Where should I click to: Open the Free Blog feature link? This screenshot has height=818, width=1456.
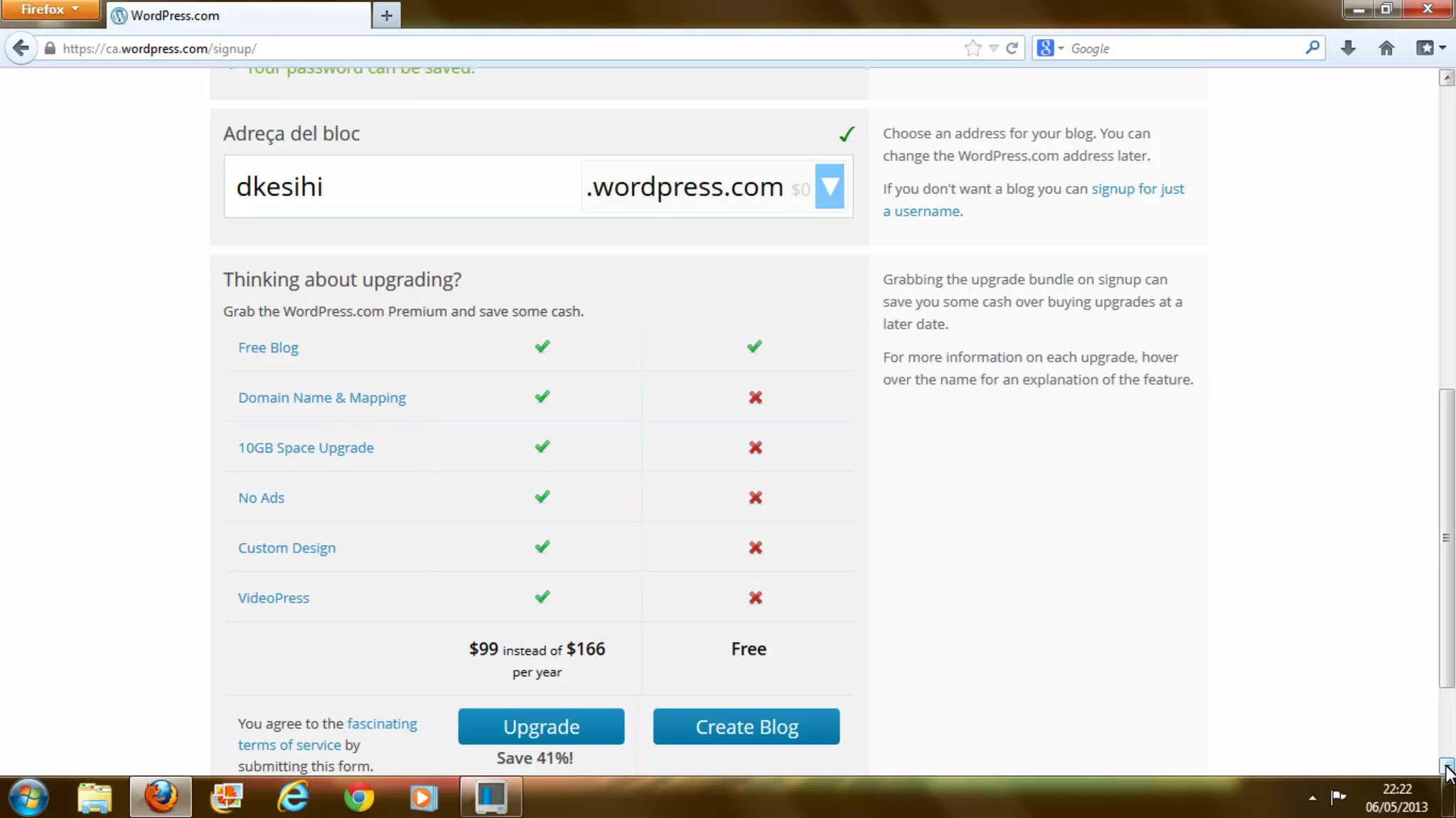tap(268, 348)
